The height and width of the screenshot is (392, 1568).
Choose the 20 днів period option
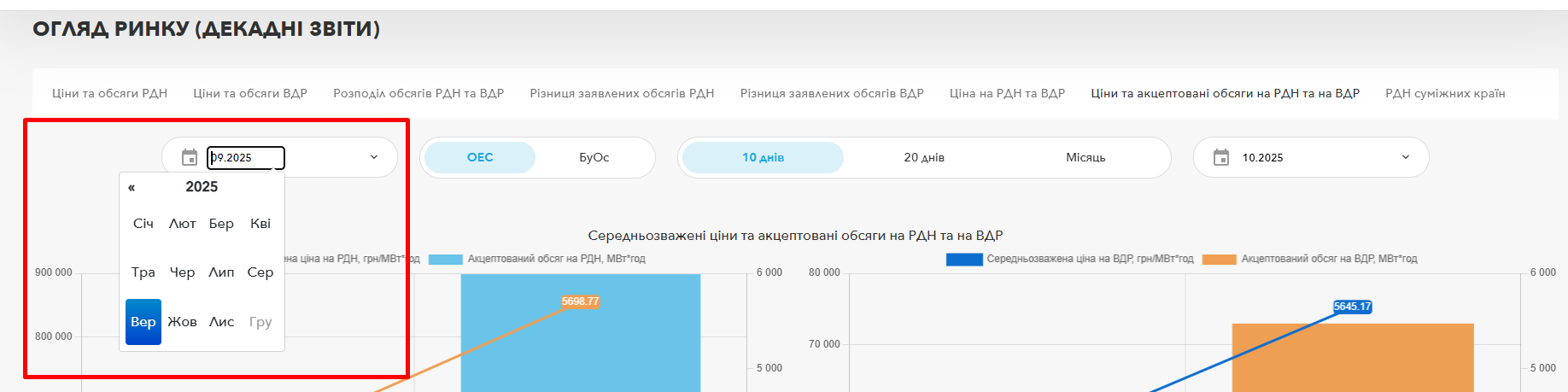(x=924, y=157)
